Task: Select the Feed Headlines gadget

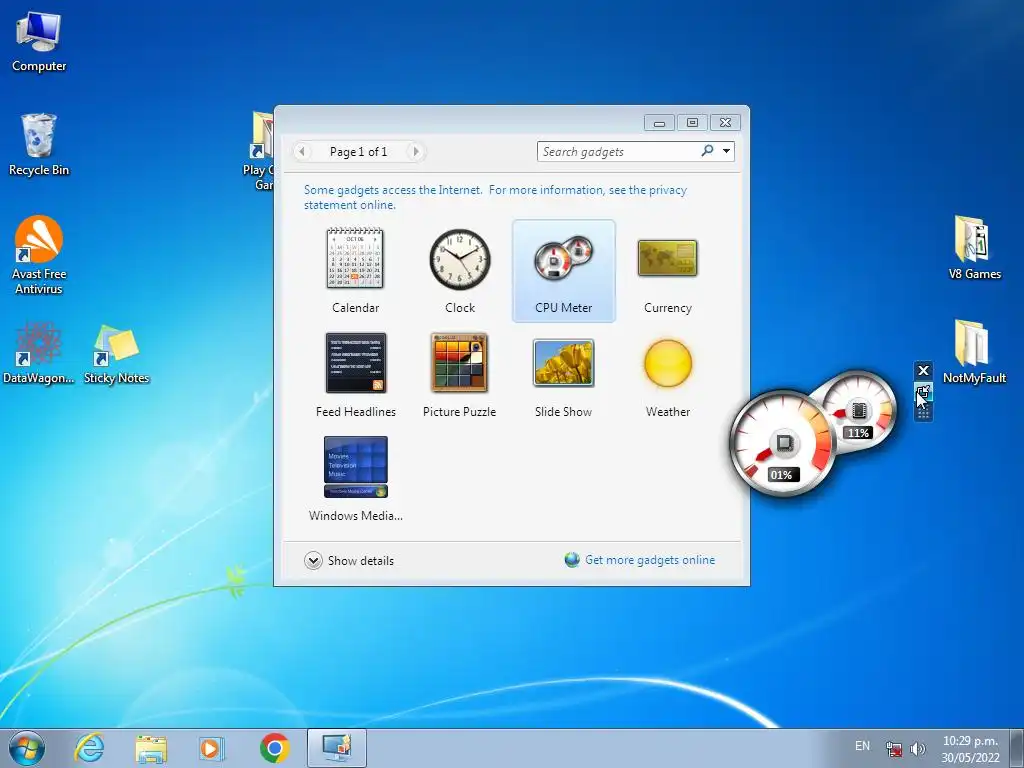Action: [x=355, y=375]
